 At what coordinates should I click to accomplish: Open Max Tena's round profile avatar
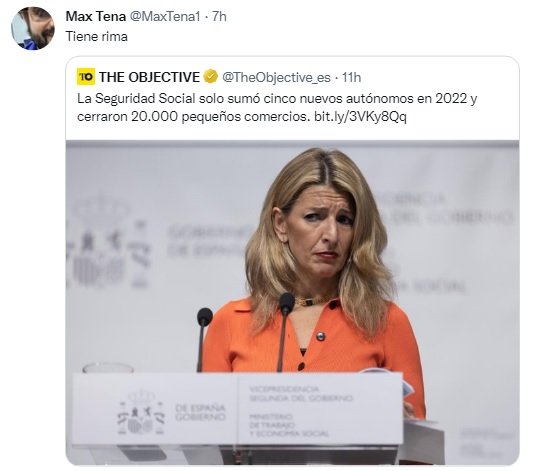33,28
